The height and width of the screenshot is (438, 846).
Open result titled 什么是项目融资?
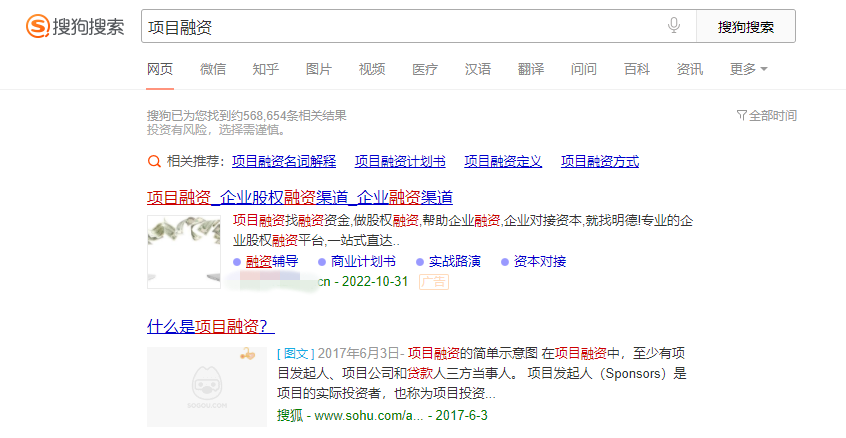click(x=210, y=326)
